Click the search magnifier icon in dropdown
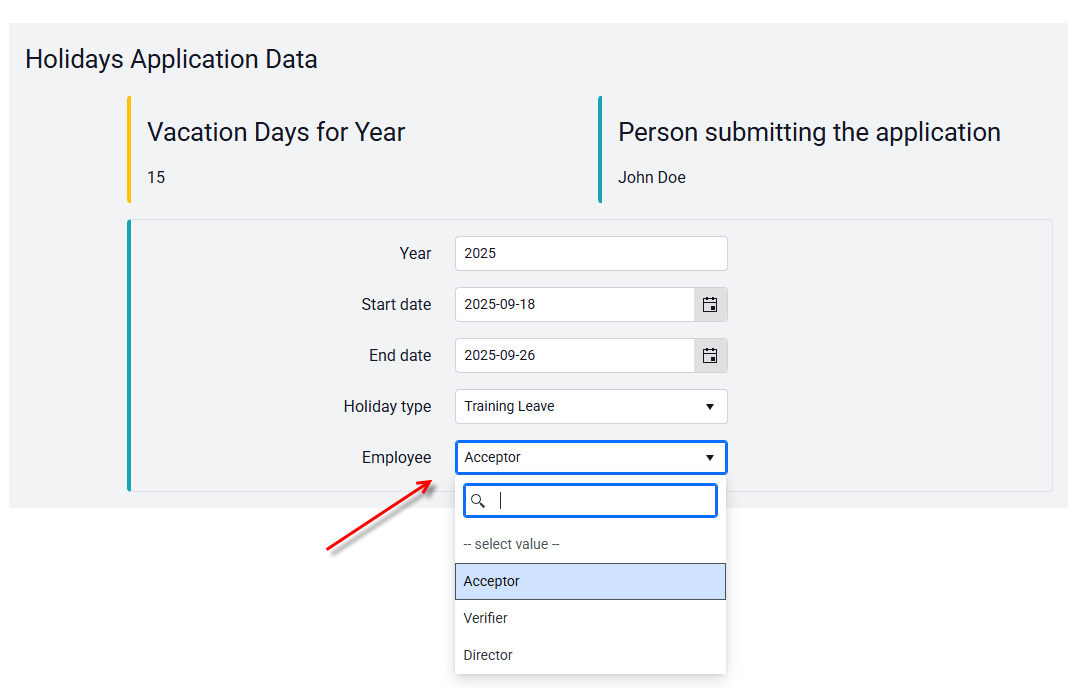This screenshot has height=689, width=1068. click(x=478, y=501)
